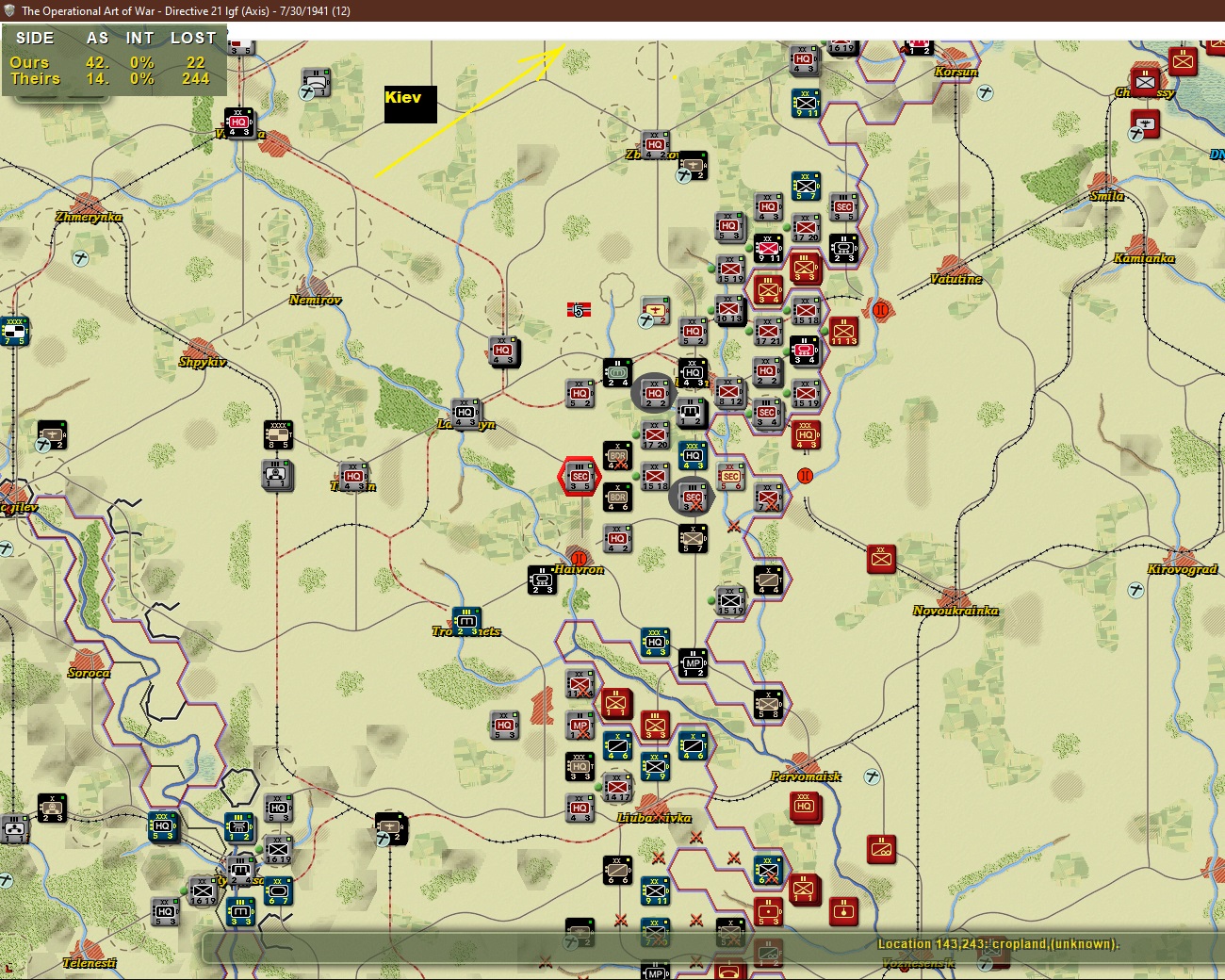The image size is (1225, 980).
Task: Select the red XX infantry counter without numbers
Action: [x=881, y=559]
